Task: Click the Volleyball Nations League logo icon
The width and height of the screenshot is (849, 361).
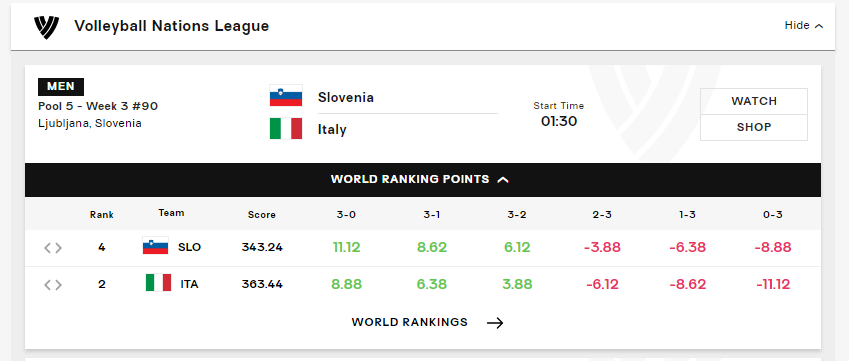Action: click(x=46, y=26)
